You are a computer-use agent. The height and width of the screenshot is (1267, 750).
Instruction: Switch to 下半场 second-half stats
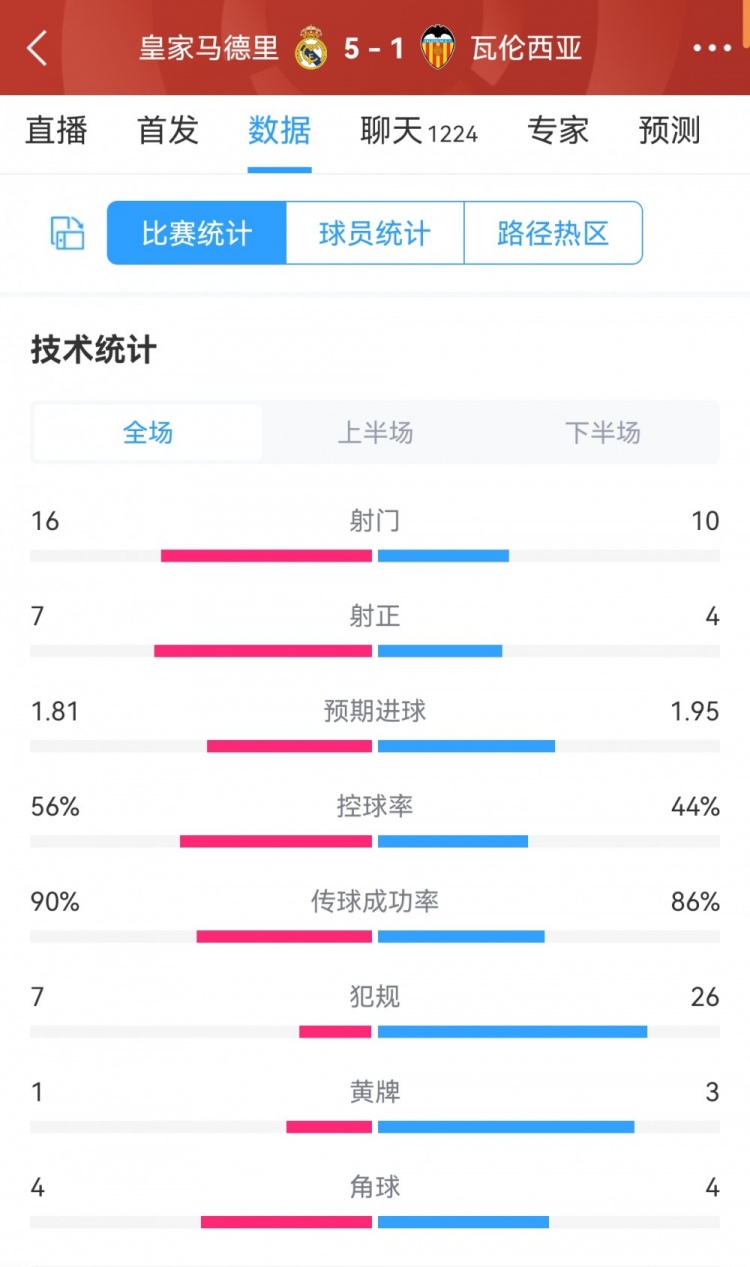click(603, 433)
